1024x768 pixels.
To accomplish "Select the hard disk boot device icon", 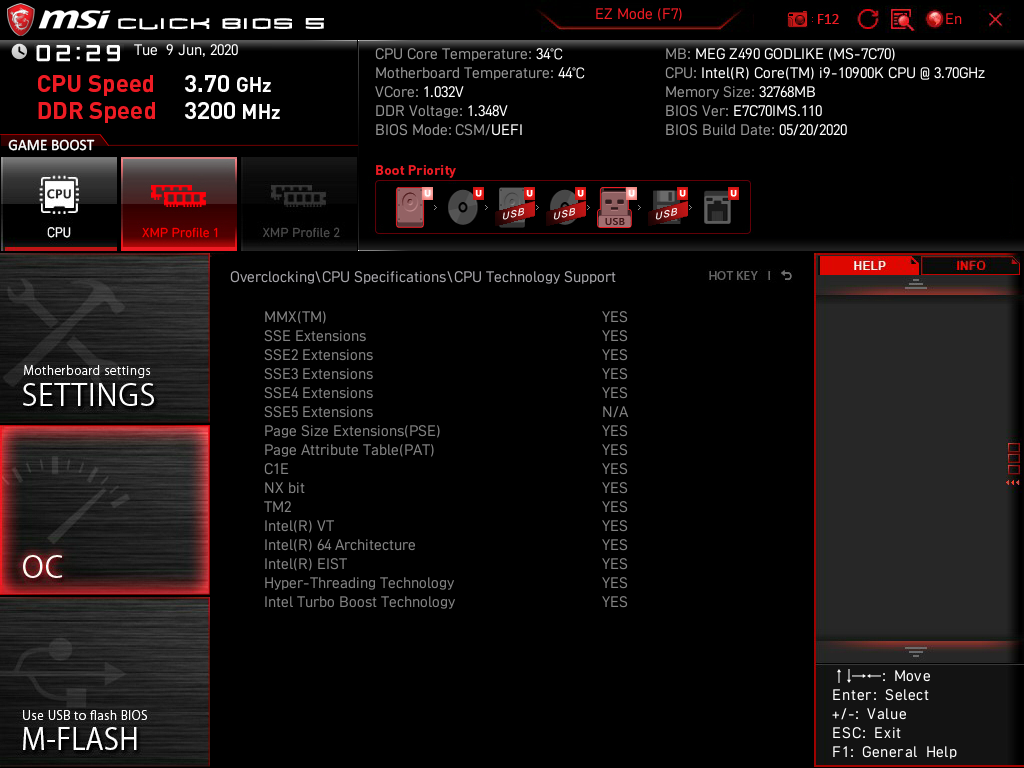I will (x=413, y=207).
